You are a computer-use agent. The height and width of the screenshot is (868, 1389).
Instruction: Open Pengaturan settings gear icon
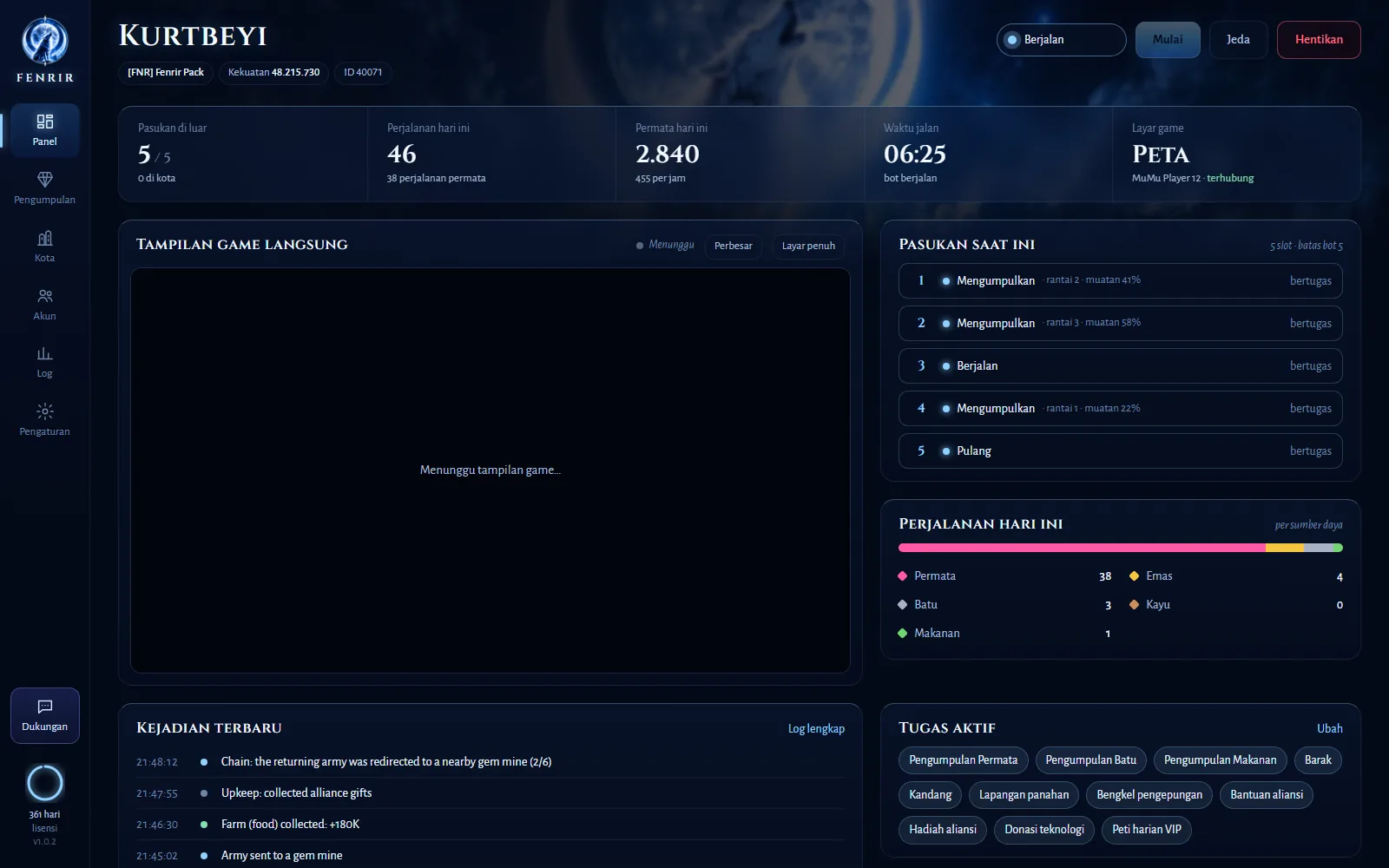point(45,411)
